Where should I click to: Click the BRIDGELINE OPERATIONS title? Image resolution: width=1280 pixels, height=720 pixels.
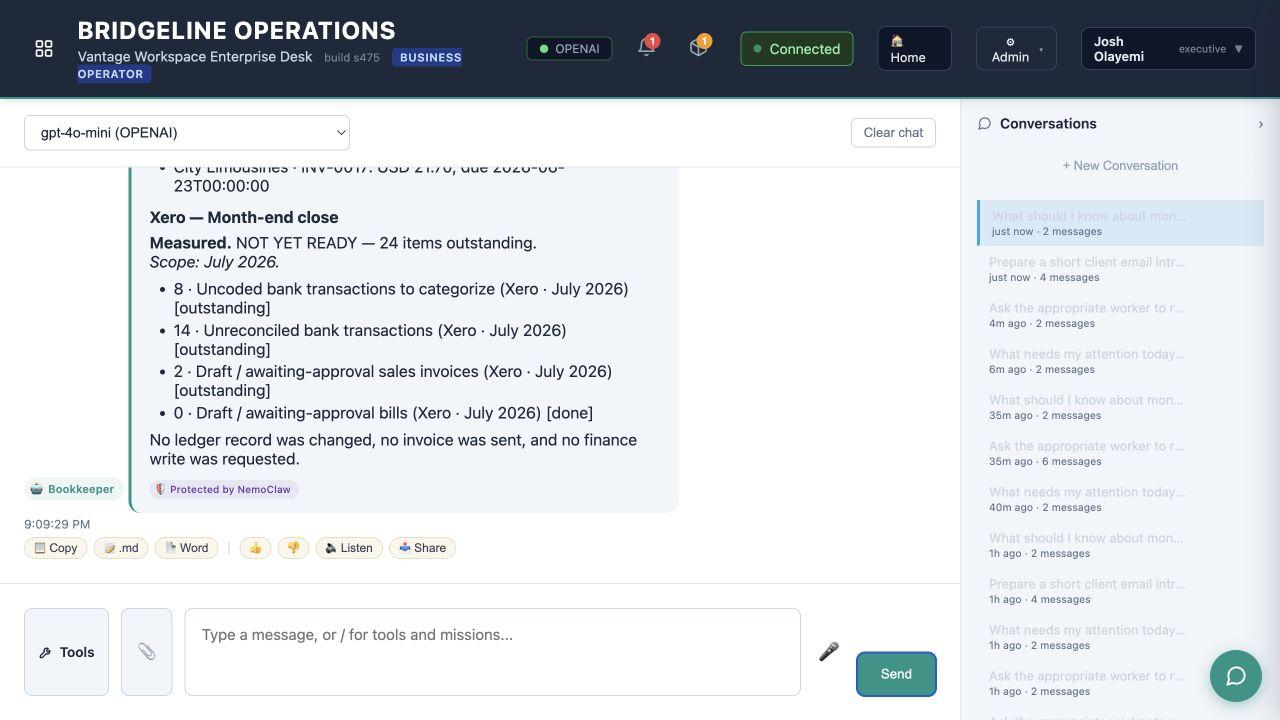(x=236, y=30)
